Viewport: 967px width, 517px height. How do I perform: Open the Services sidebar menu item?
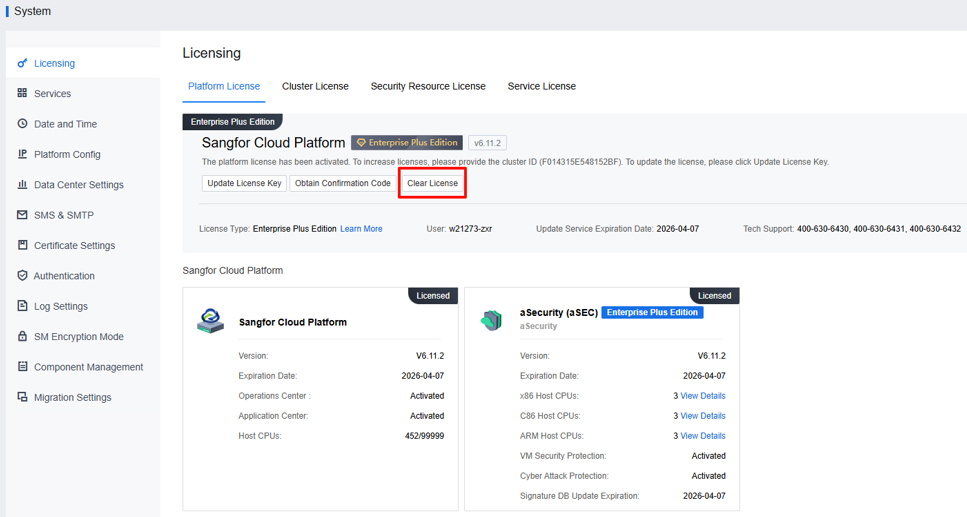pos(83,93)
